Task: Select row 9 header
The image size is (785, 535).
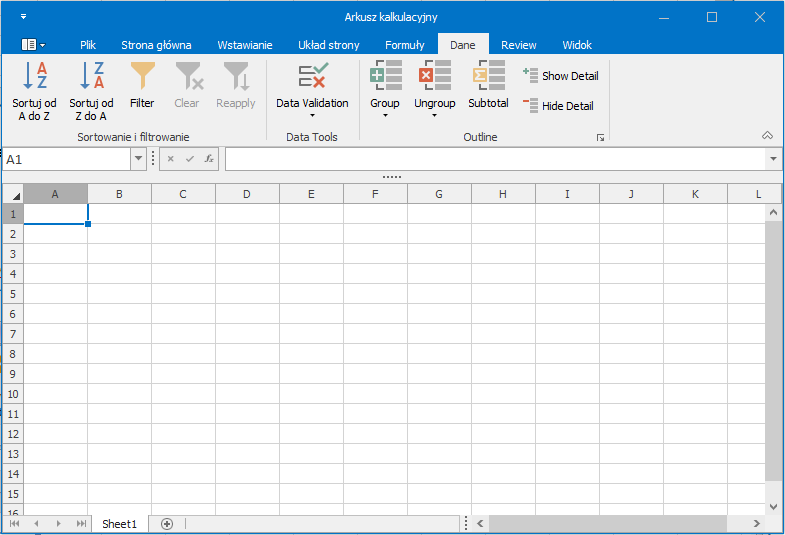Action: pos(13,374)
